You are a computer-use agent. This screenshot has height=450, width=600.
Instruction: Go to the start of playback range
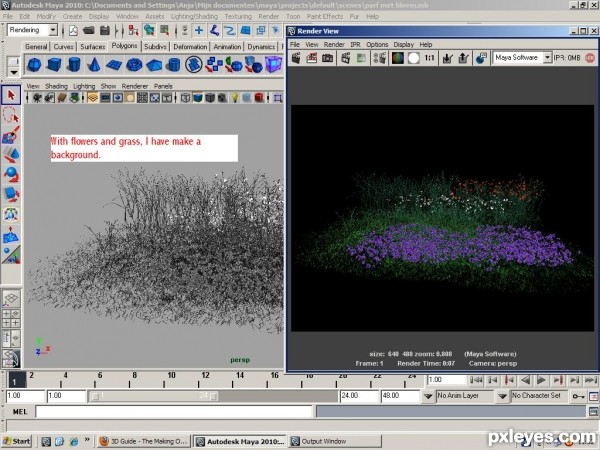tap(476, 380)
